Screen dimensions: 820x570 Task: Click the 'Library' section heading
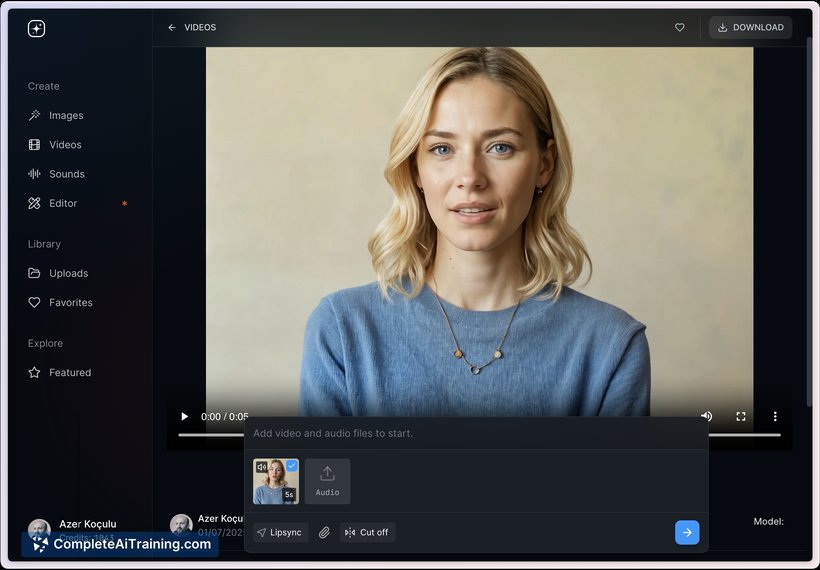pos(44,244)
